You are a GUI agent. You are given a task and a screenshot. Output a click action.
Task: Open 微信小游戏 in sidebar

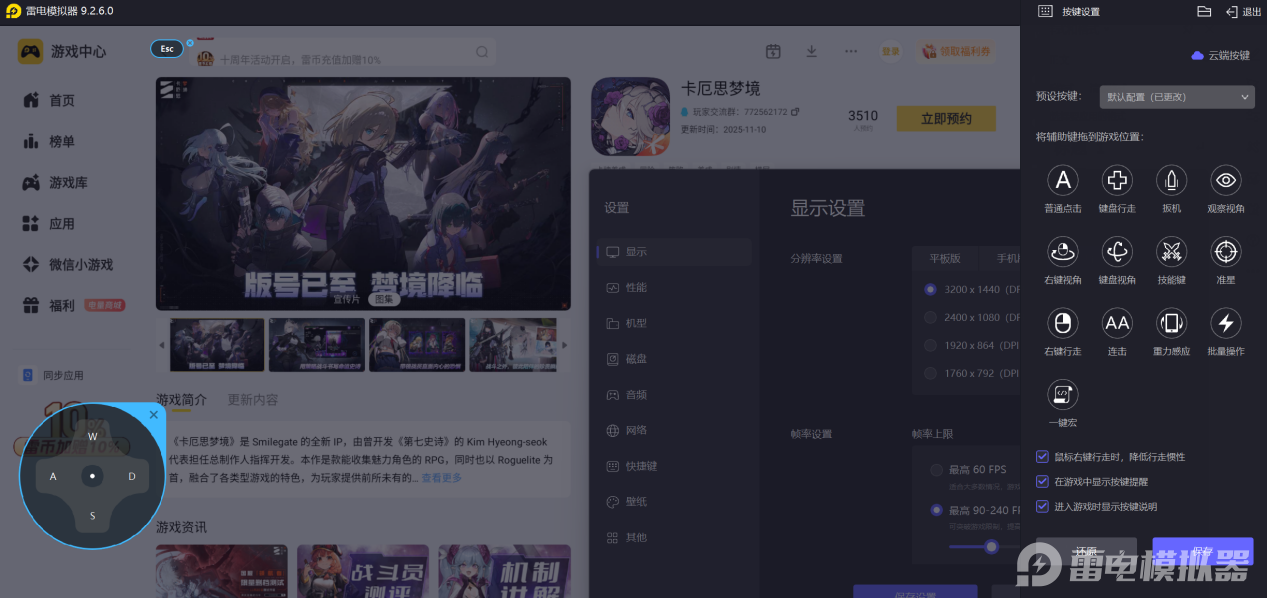[80, 265]
